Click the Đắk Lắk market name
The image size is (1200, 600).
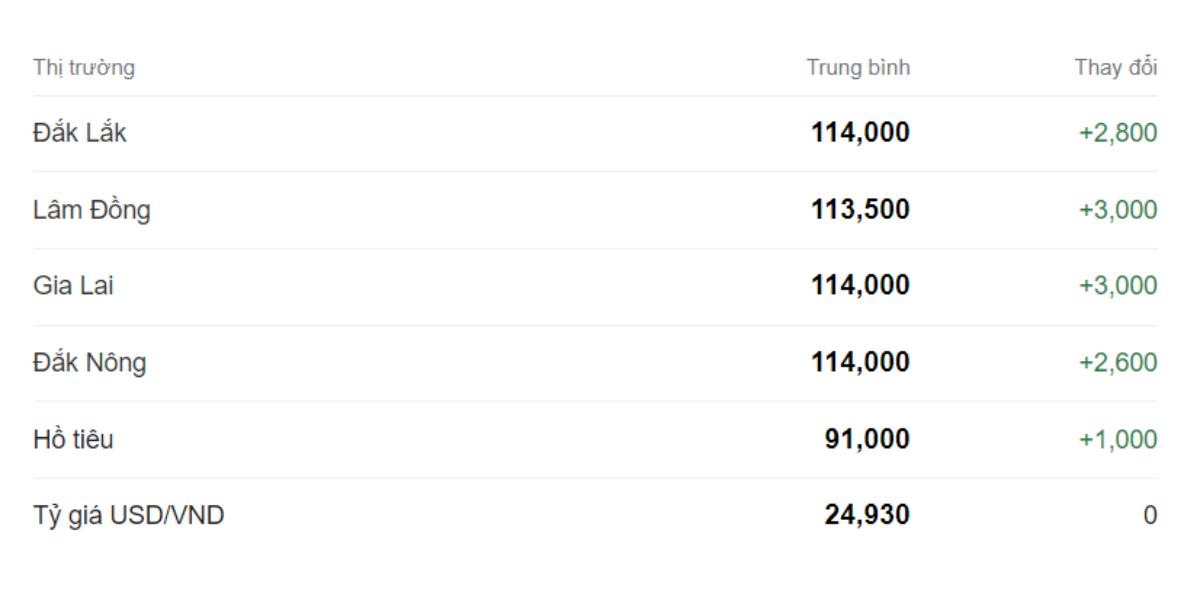[x=80, y=133]
